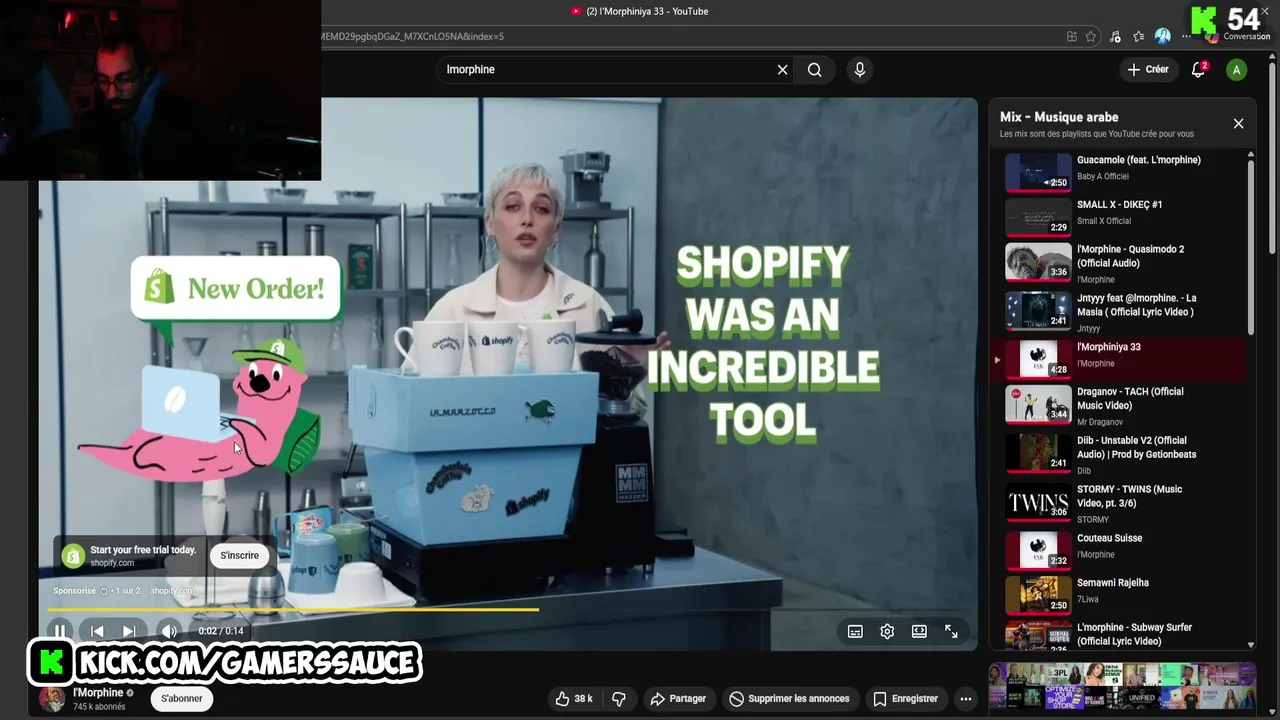This screenshot has width=1280, height=720.
Task: Play L'morphine - Subway Surfer (Official Lyric Video)
Action: tap(1125, 635)
